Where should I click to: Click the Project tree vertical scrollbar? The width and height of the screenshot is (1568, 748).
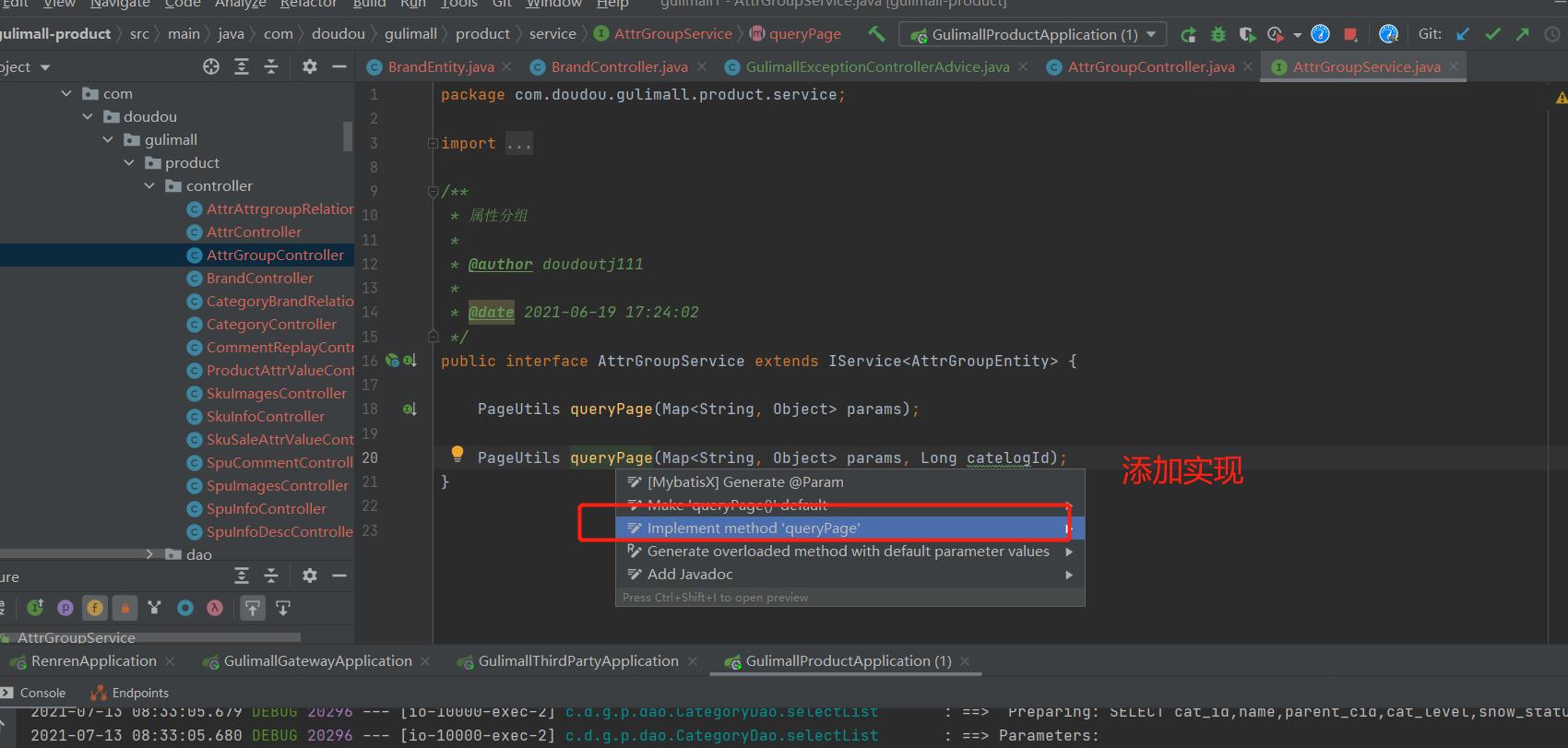[348, 136]
